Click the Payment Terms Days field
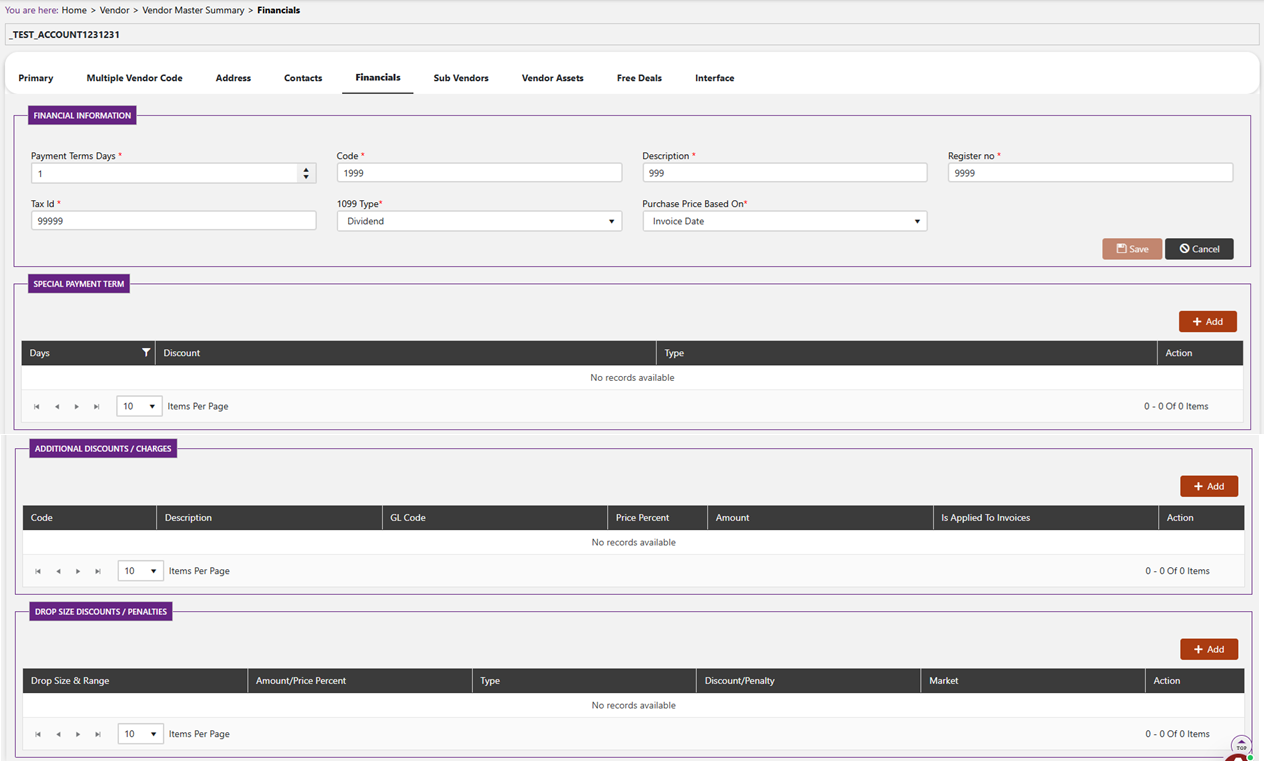 tap(165, 173)
